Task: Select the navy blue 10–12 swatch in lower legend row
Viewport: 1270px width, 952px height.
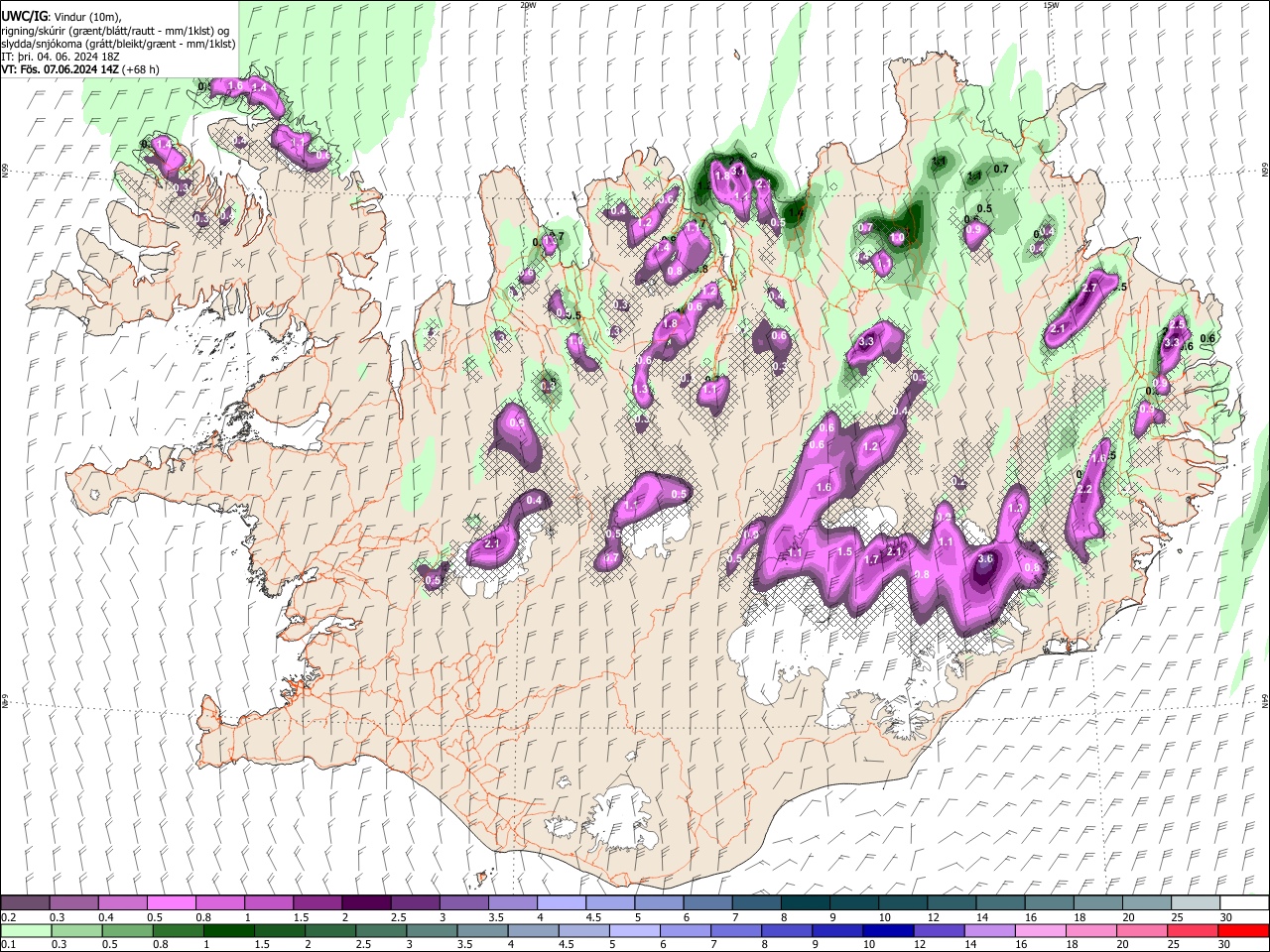Action: [887, 930]
